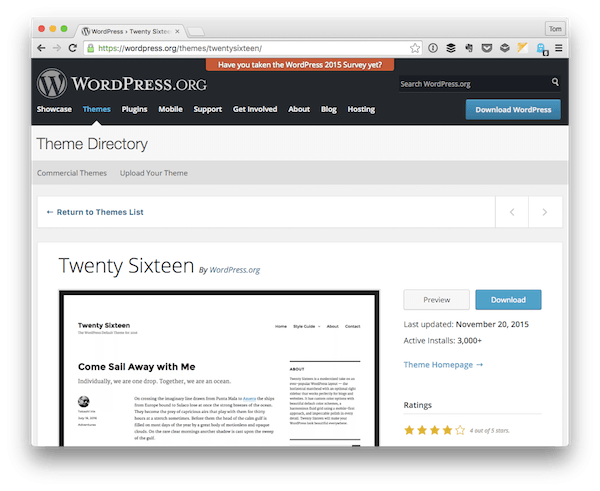
Task: Open the circled info extension icon
Action: click(x=433, y=48)
